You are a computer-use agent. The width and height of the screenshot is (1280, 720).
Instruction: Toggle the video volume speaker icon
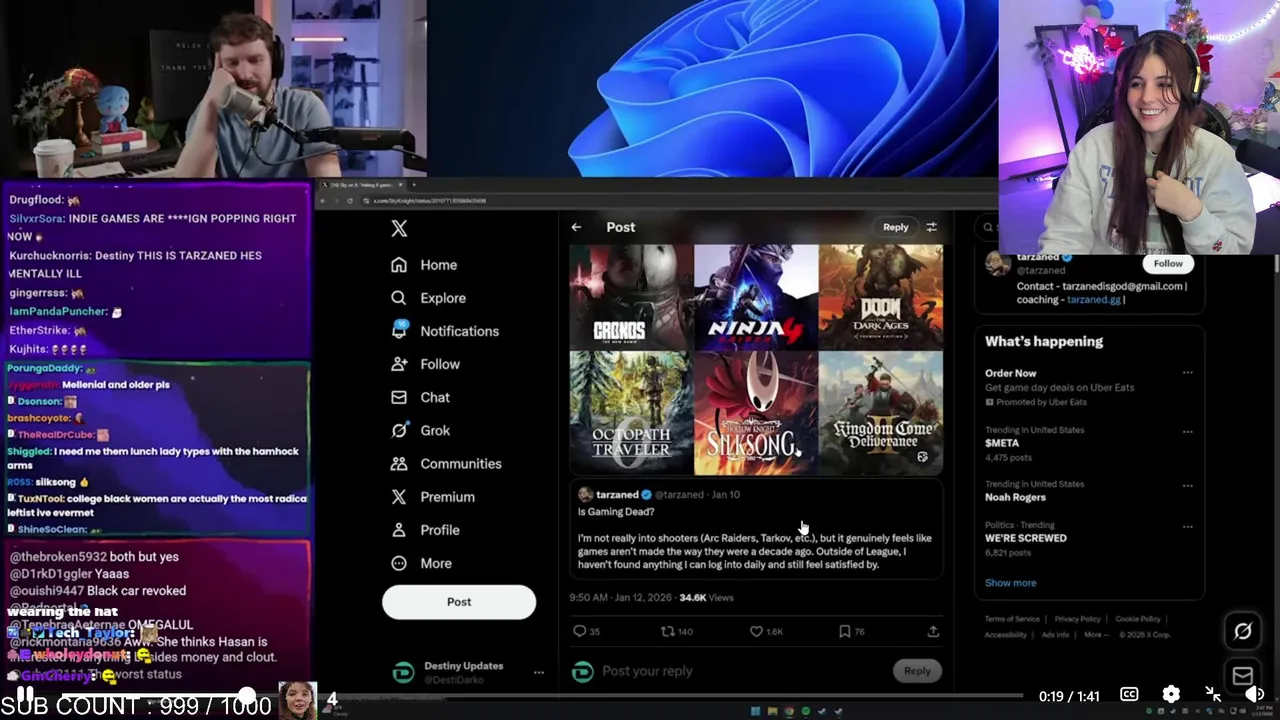[1254, 695]
